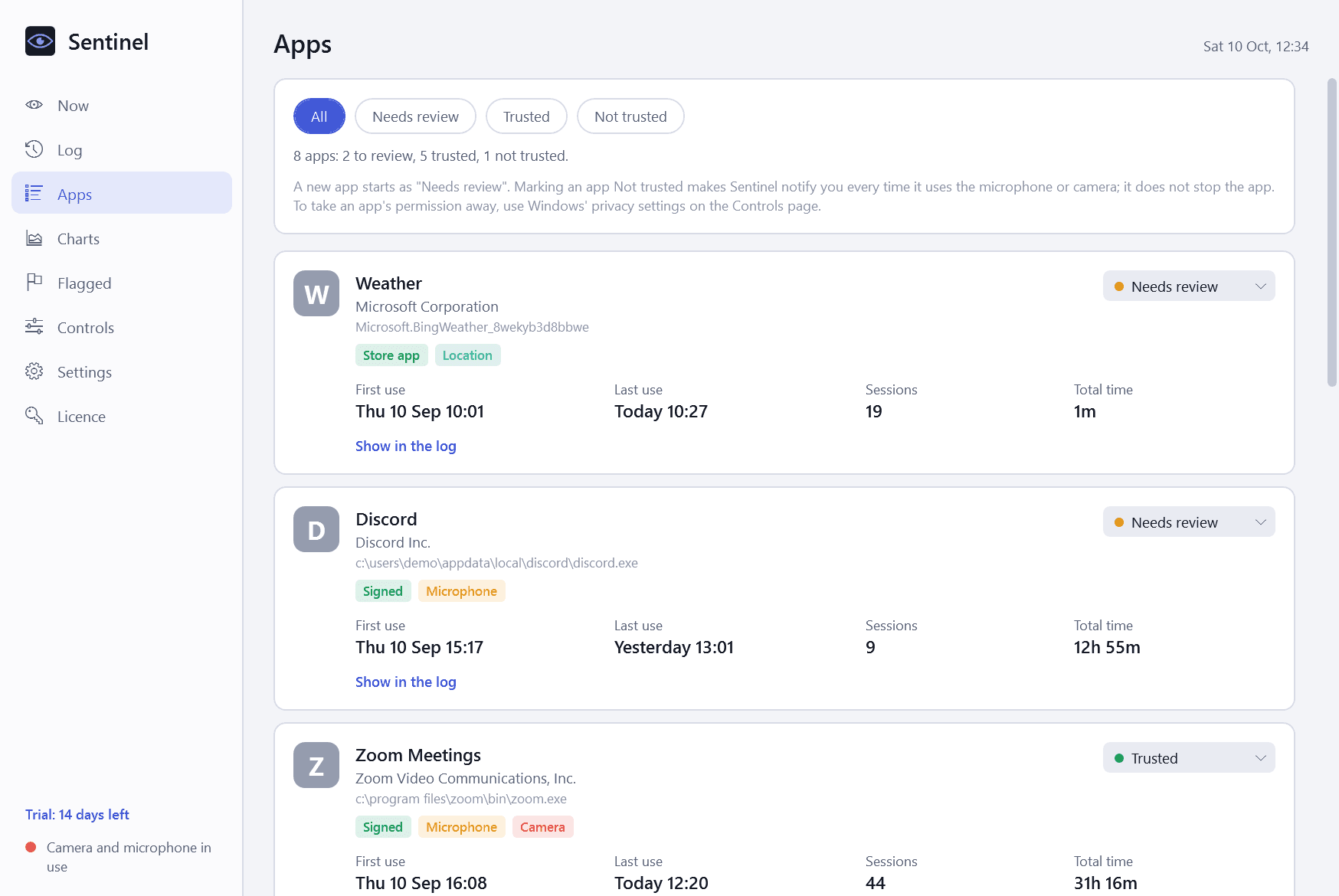Screen dimensions: 1339x896
Task: Filter apps by Trusted
Action: [x=526, y=116]
